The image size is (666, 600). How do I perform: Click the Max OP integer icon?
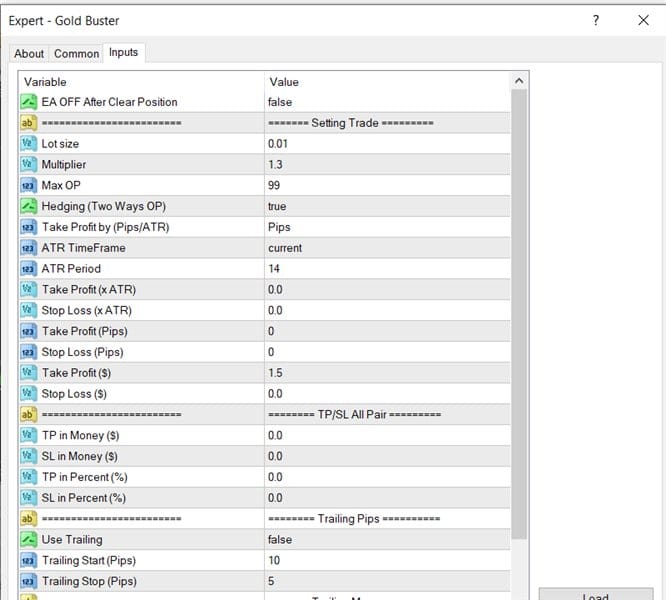pos(28,185)
